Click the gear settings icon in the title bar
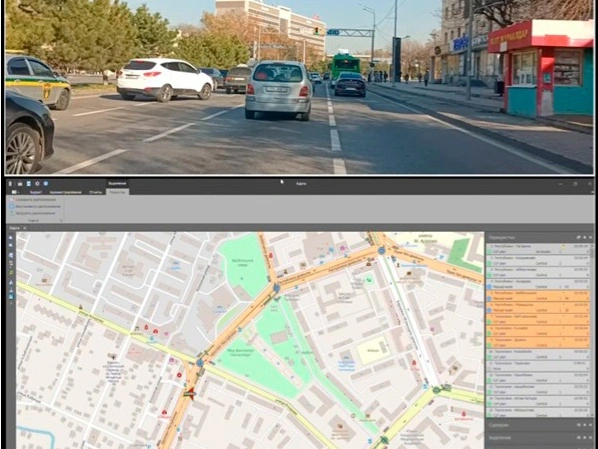The width and height of the screenshot is (598, 449). (x=37, y=183)
